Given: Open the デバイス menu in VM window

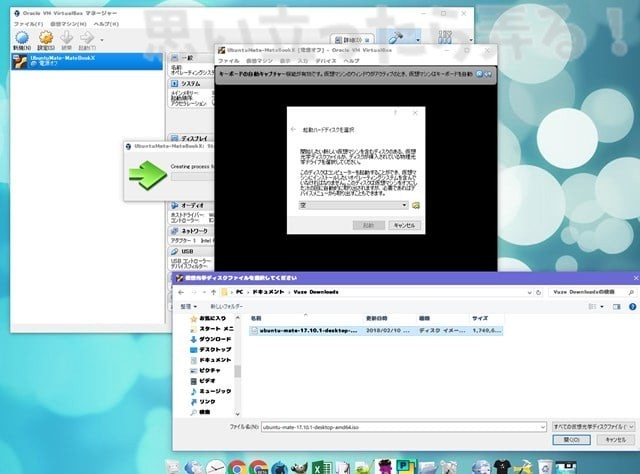Looking at the screenshot, I should pos(326,60).
